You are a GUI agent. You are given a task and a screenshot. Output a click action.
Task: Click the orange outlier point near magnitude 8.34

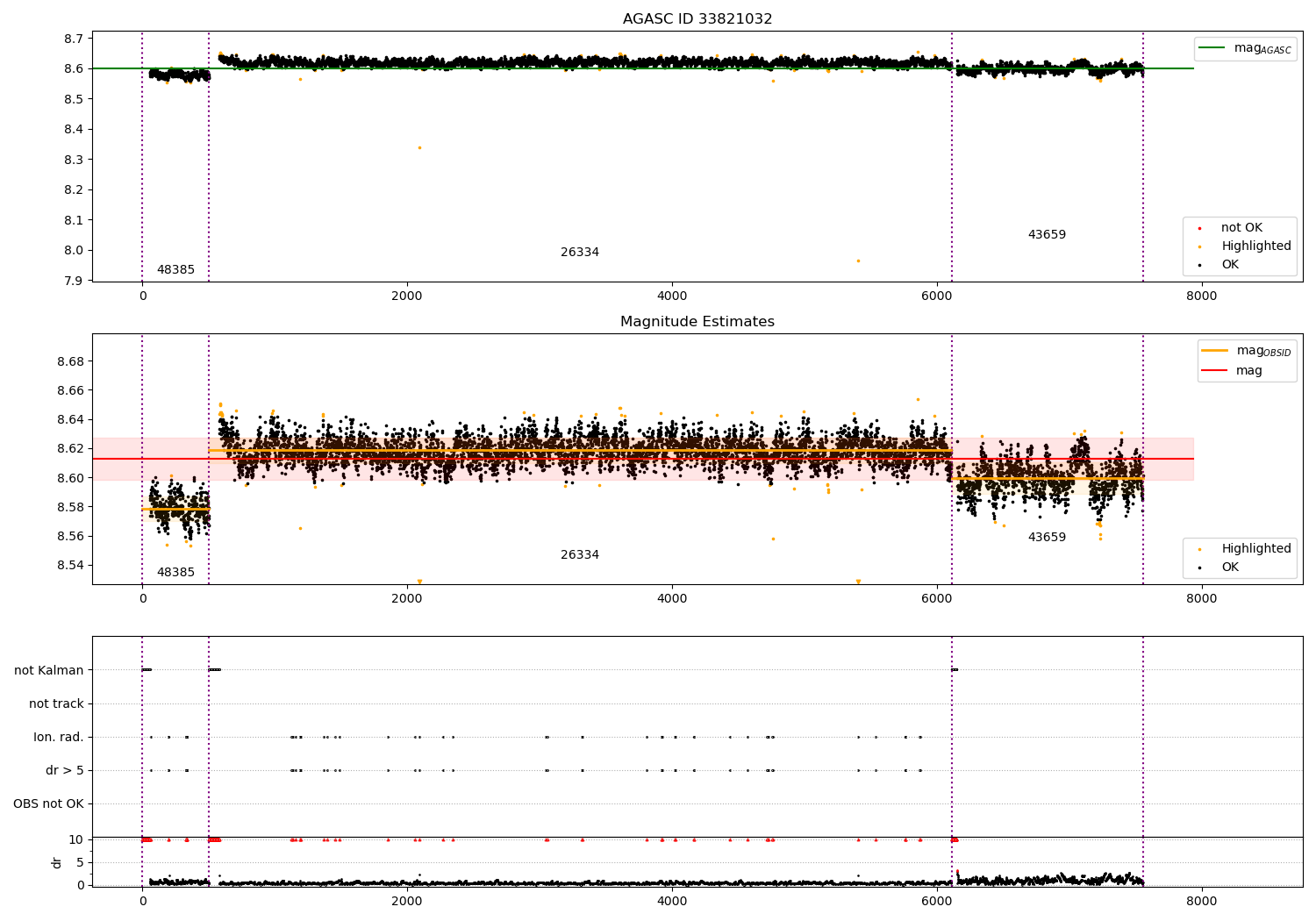[x=419, y=147]
